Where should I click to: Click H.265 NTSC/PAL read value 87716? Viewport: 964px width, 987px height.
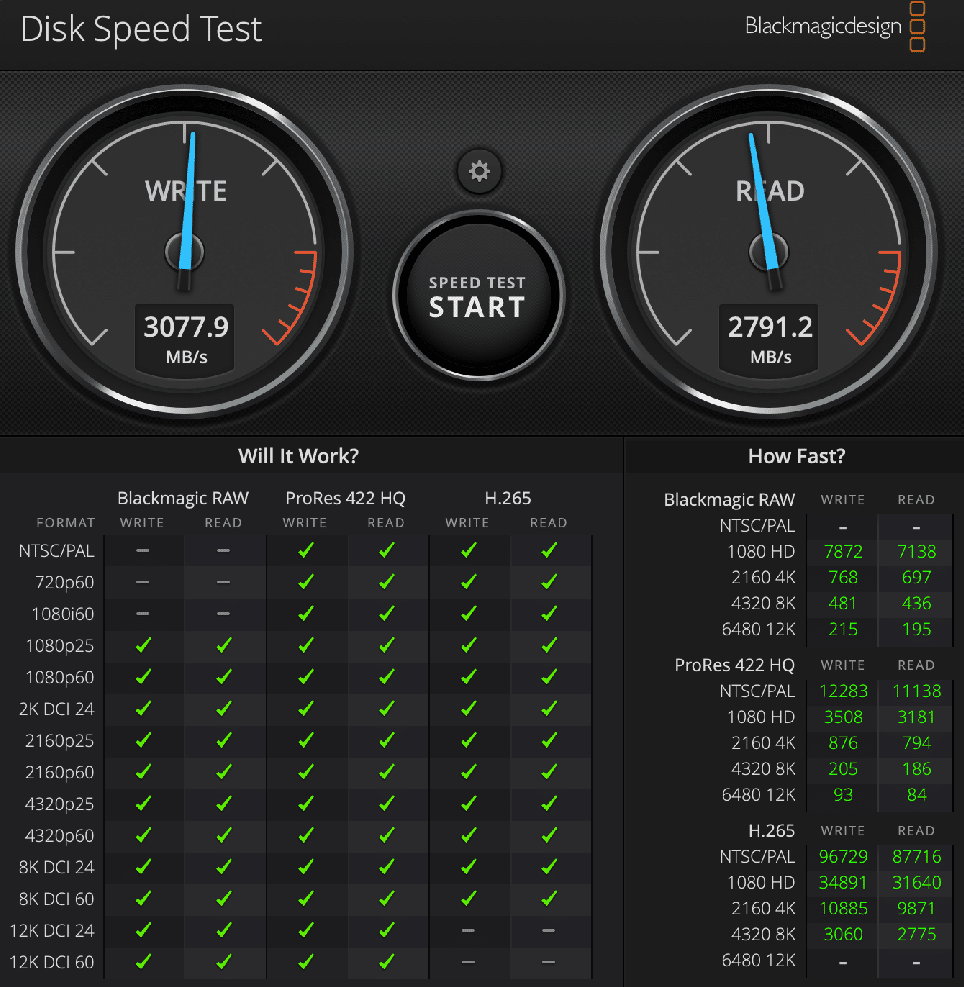point(916,857)
